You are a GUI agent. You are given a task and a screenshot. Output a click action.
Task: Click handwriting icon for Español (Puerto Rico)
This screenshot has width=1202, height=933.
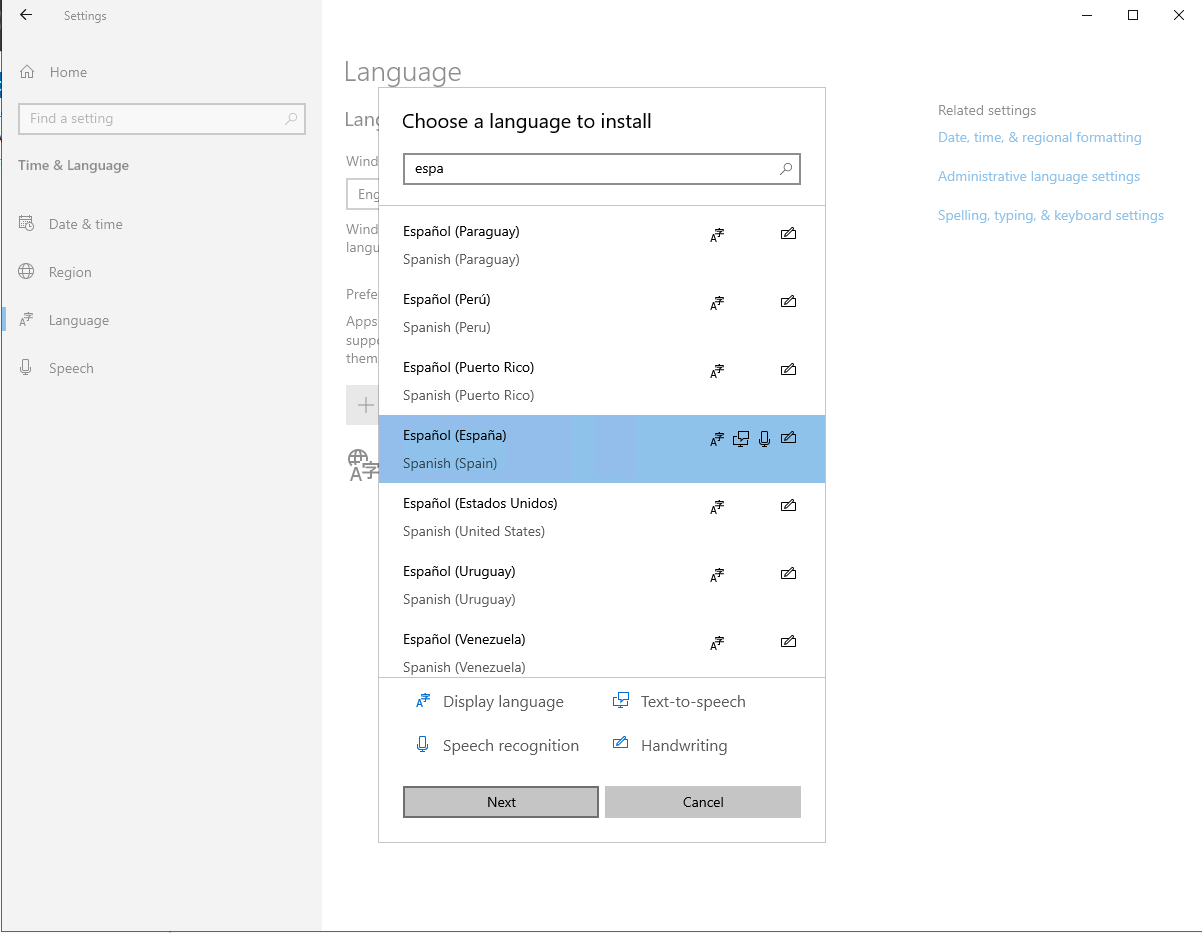pyautogui.click(x=788, y=370)
